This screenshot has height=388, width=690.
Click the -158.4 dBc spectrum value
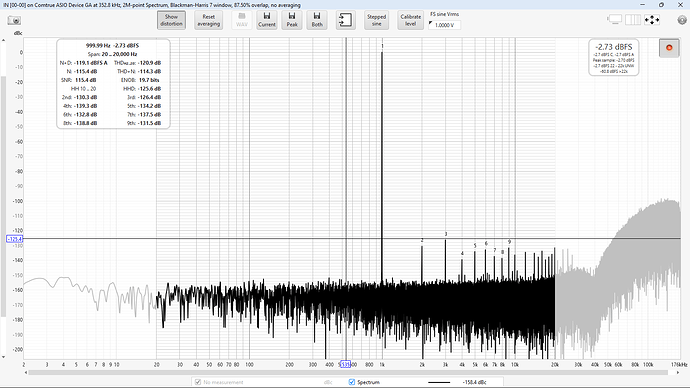tap(474, 382)
